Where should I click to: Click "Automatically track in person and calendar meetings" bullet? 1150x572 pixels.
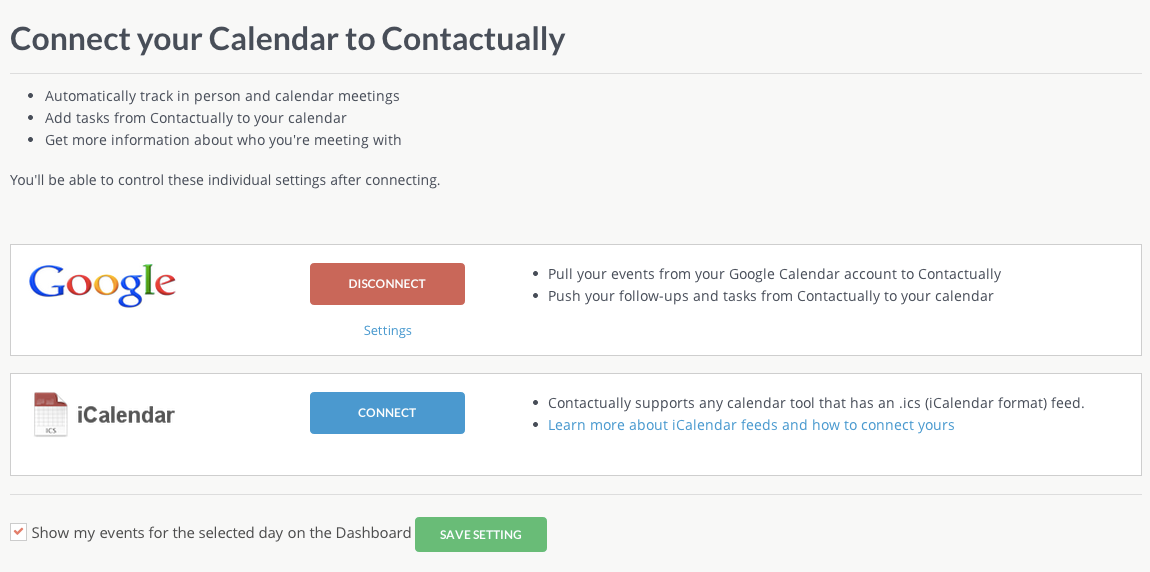[222, 96]
